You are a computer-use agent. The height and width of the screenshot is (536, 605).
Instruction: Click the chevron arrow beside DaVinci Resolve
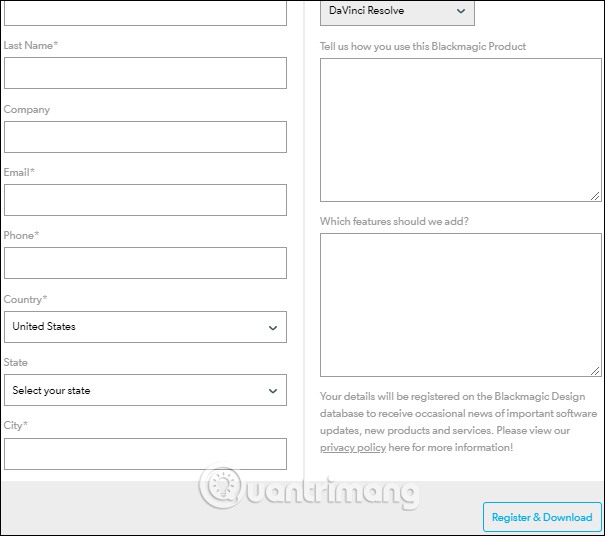461,11
